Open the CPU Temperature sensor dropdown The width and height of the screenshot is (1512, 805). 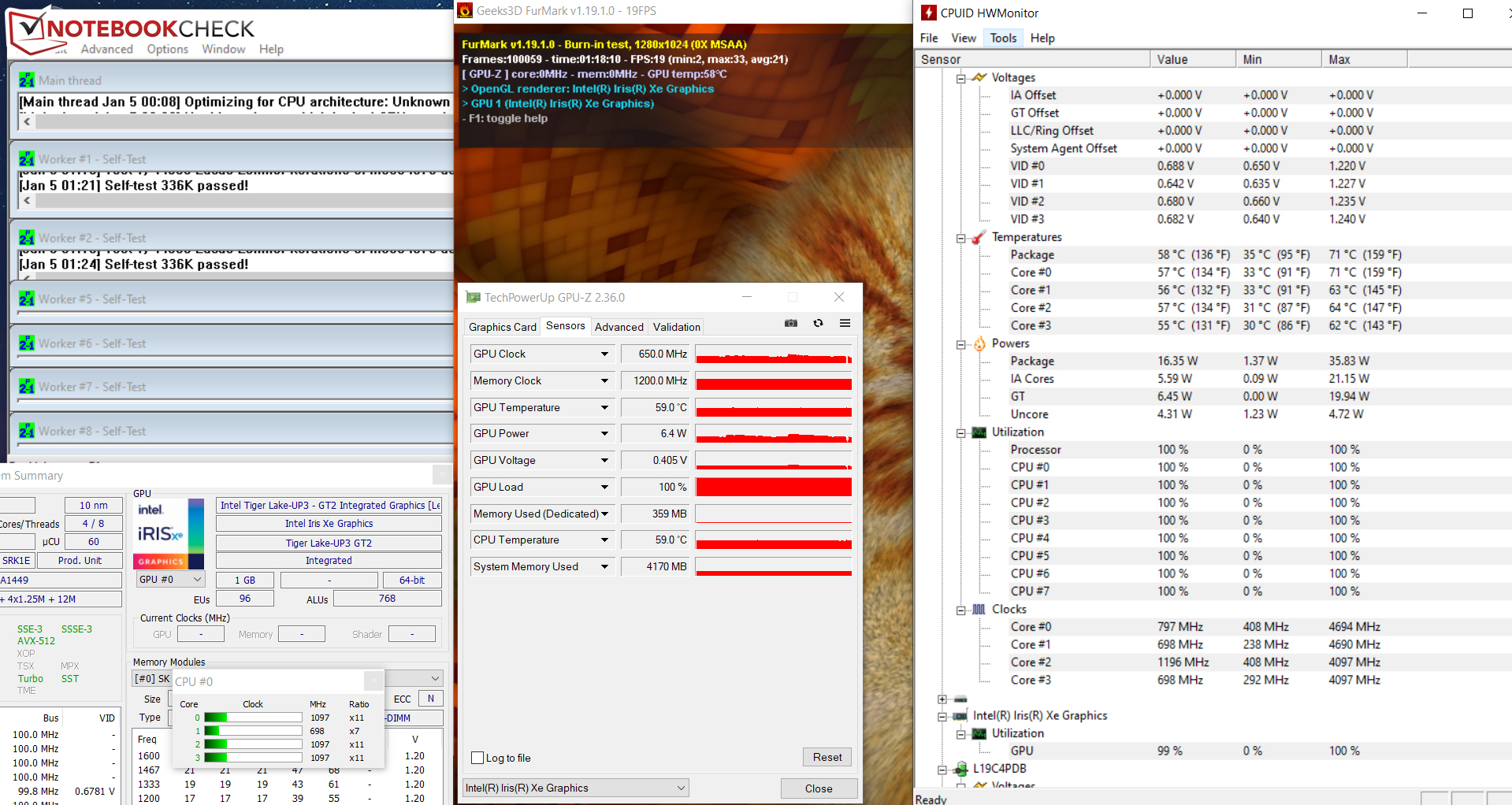604,540
